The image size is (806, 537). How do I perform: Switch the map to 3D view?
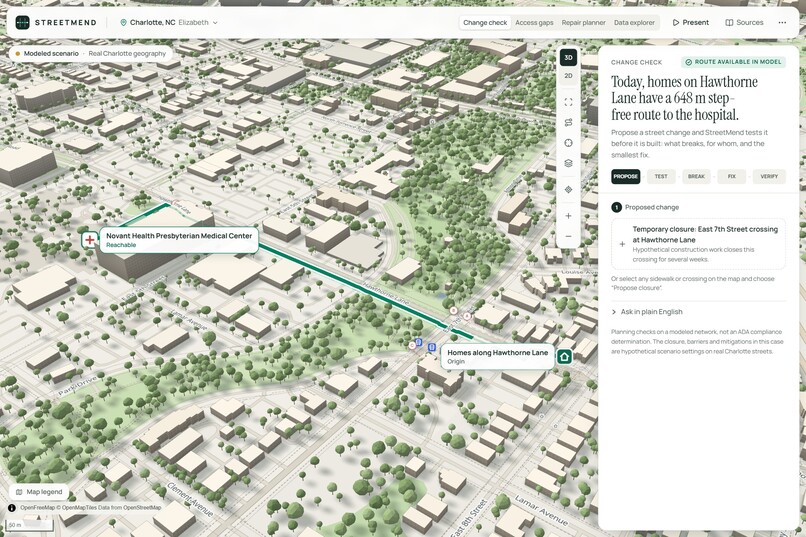pos(569,58)
